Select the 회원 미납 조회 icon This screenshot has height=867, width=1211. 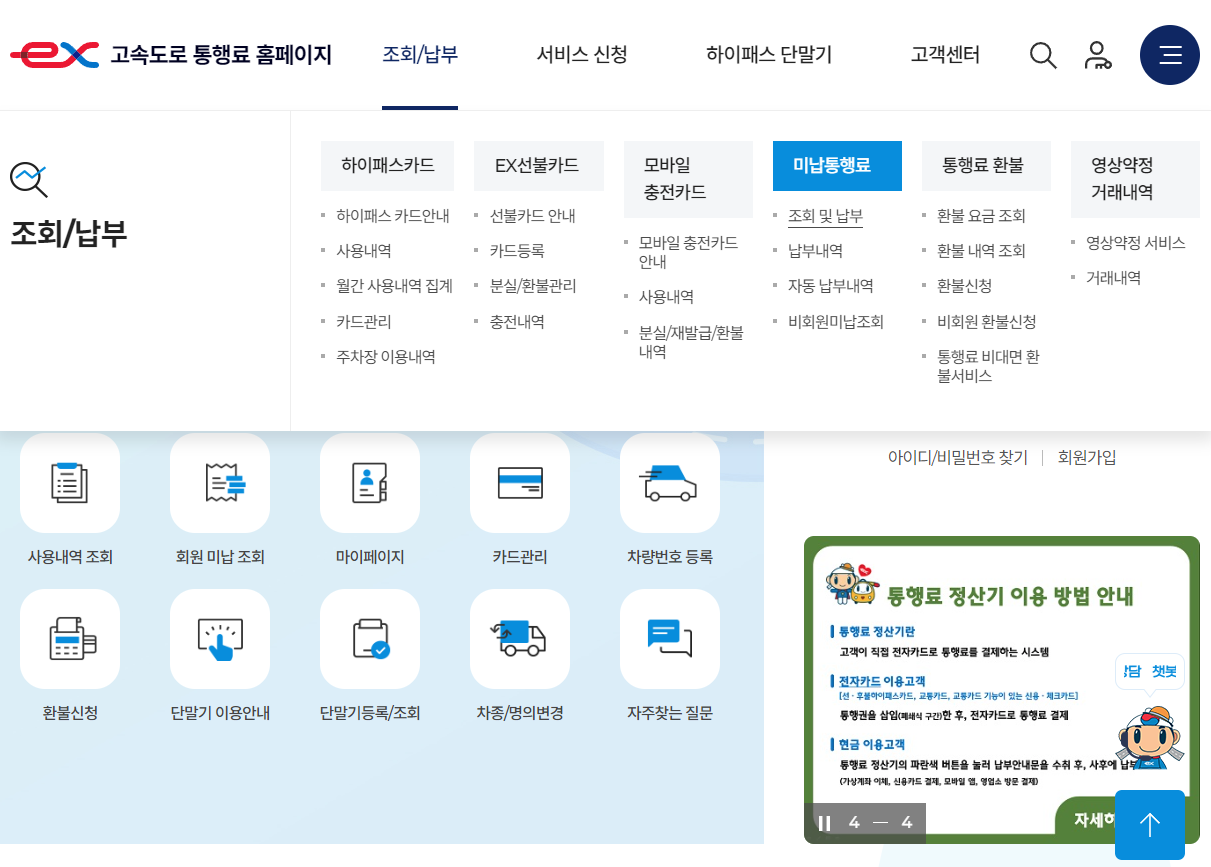pyautogui.click(x=220, y=483)
